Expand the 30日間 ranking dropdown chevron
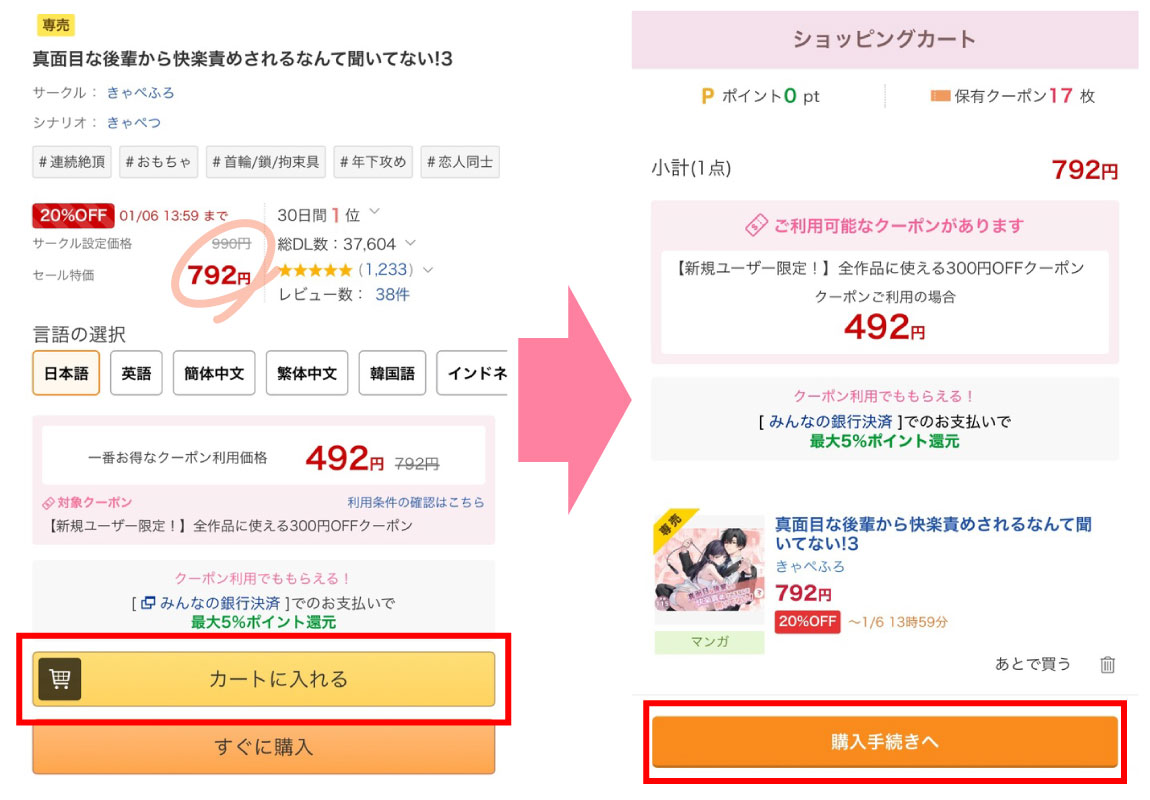The width and height of the screenshot is (1150, 800). tap(374, 212)
